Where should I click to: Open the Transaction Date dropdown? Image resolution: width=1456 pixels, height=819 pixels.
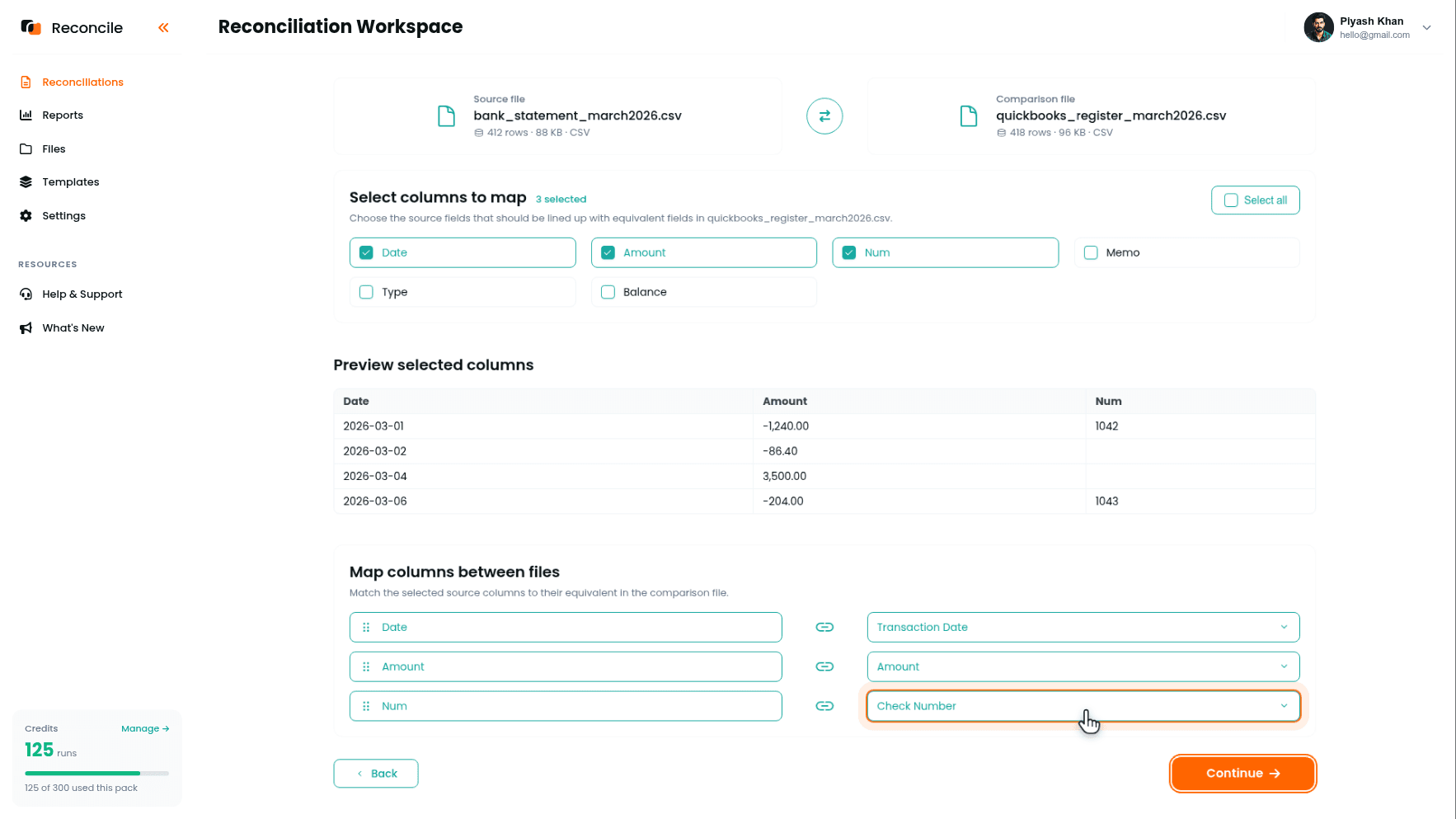coord(1083,628)
